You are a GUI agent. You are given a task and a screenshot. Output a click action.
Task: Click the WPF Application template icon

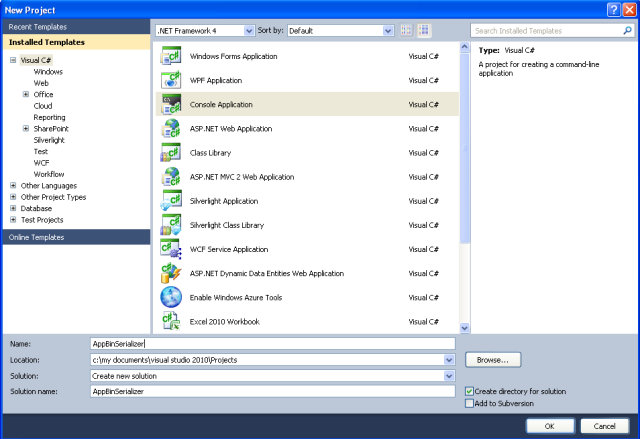[170, 80]
